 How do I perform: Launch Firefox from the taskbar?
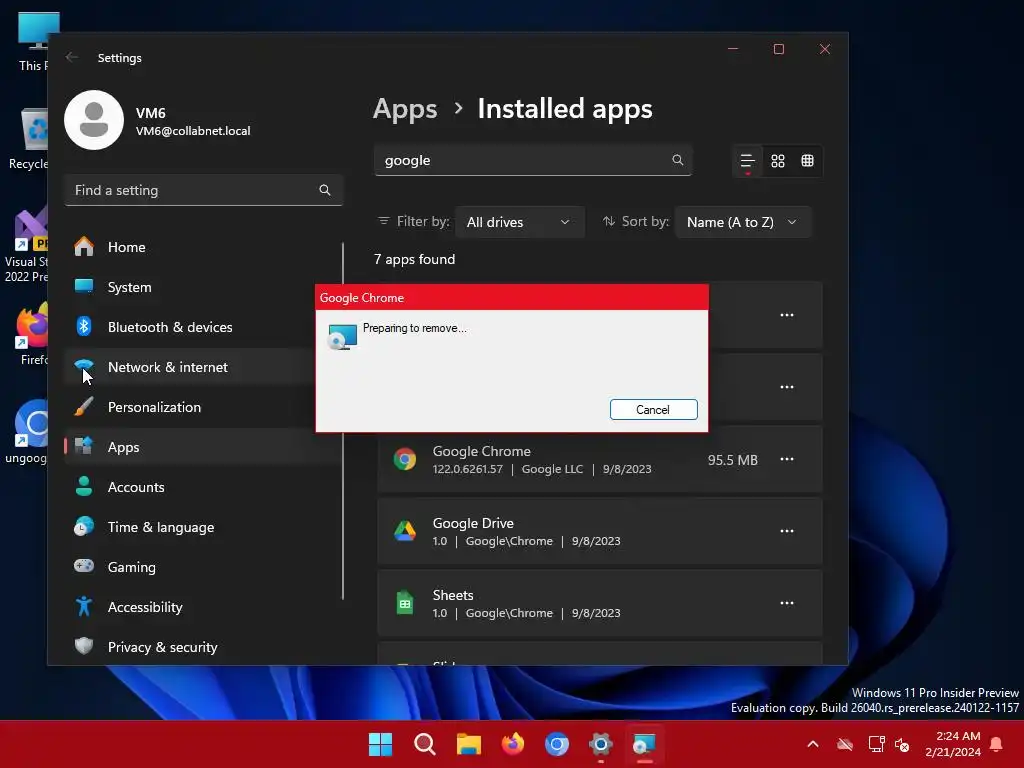point(513,744)
